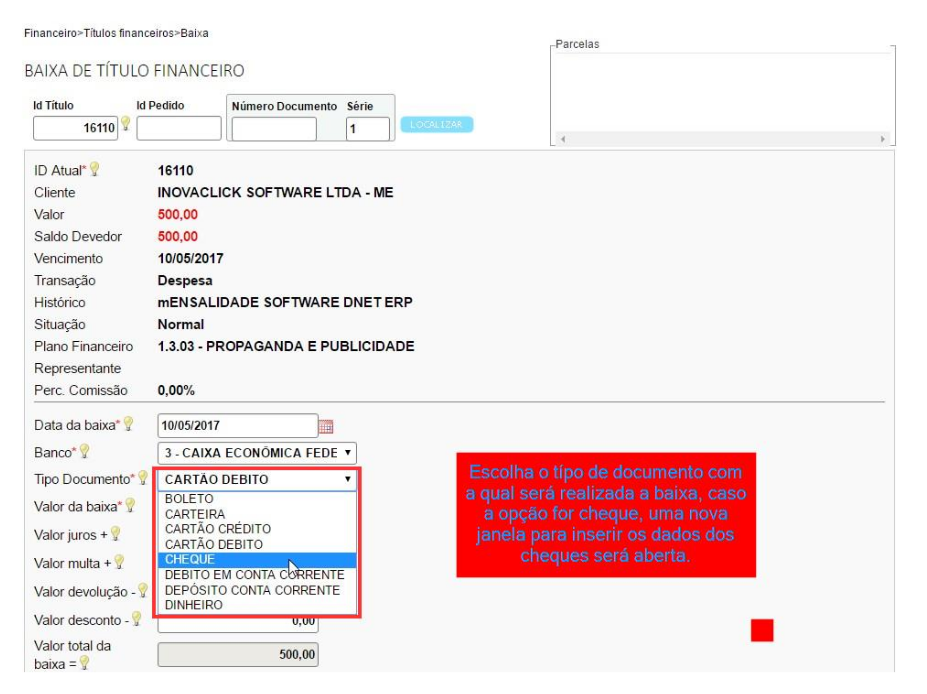The width and height of the screenshot is (927, 694).
Task: Open the Banco dropdown showing Caixa Econômica
Action: (257, 453)
